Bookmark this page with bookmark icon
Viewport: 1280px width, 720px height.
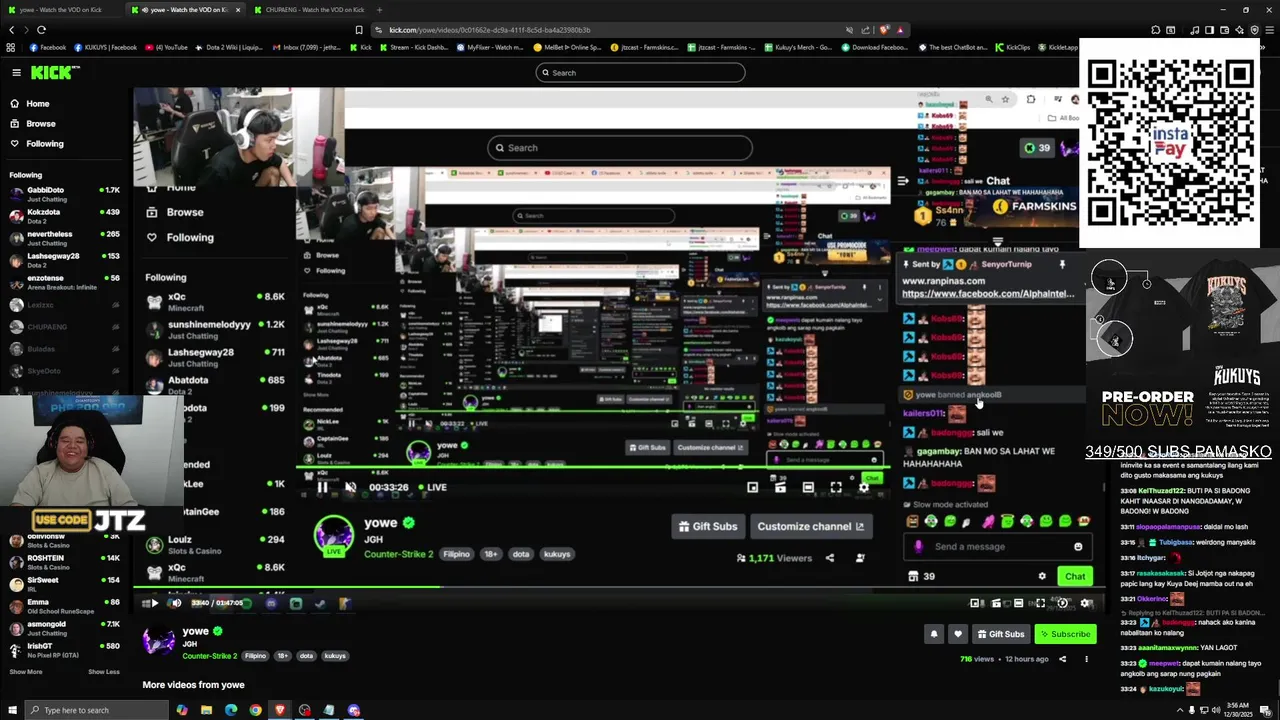click(358, 30)
